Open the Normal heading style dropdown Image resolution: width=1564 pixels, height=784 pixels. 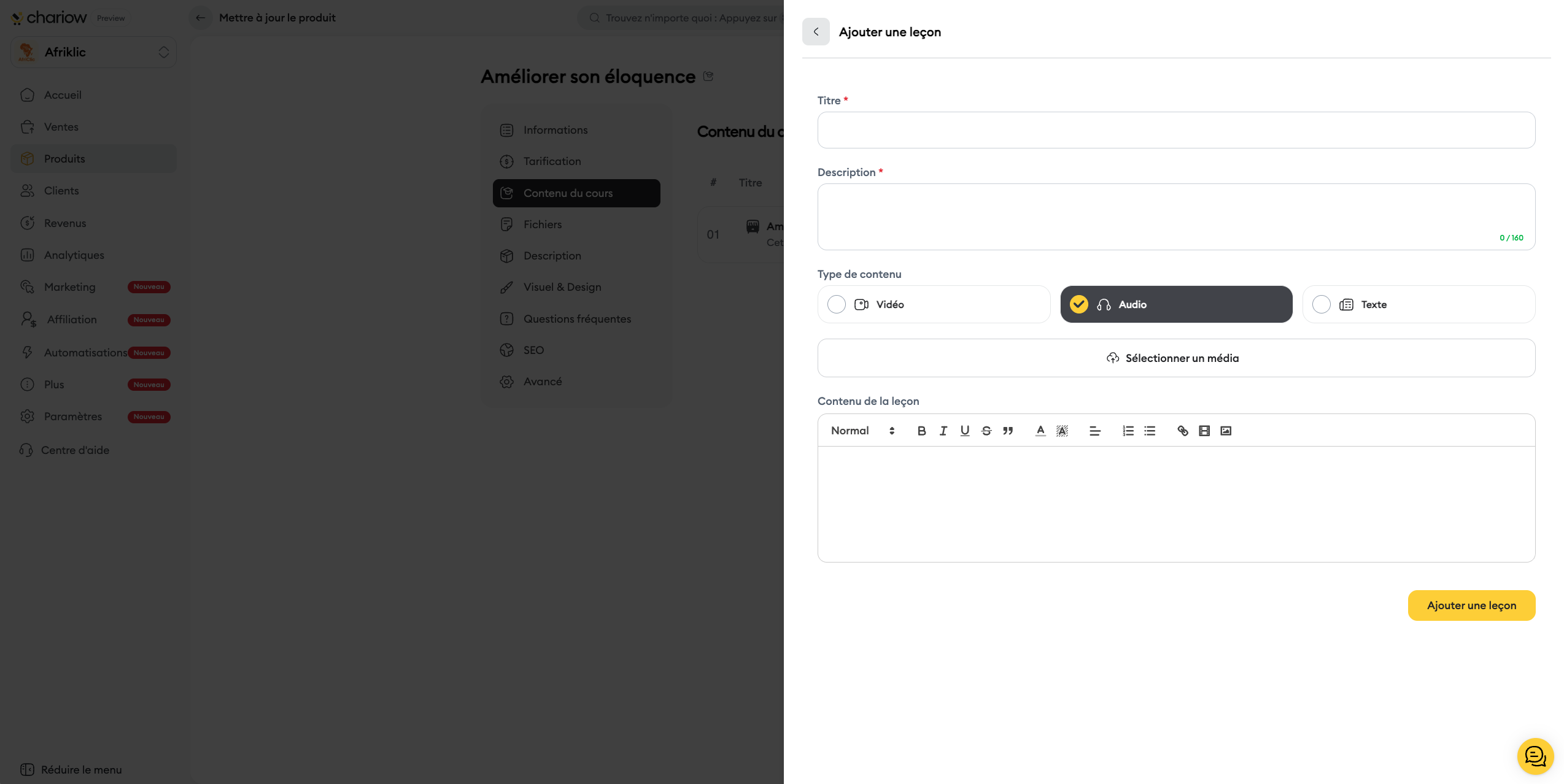(862, 431)
